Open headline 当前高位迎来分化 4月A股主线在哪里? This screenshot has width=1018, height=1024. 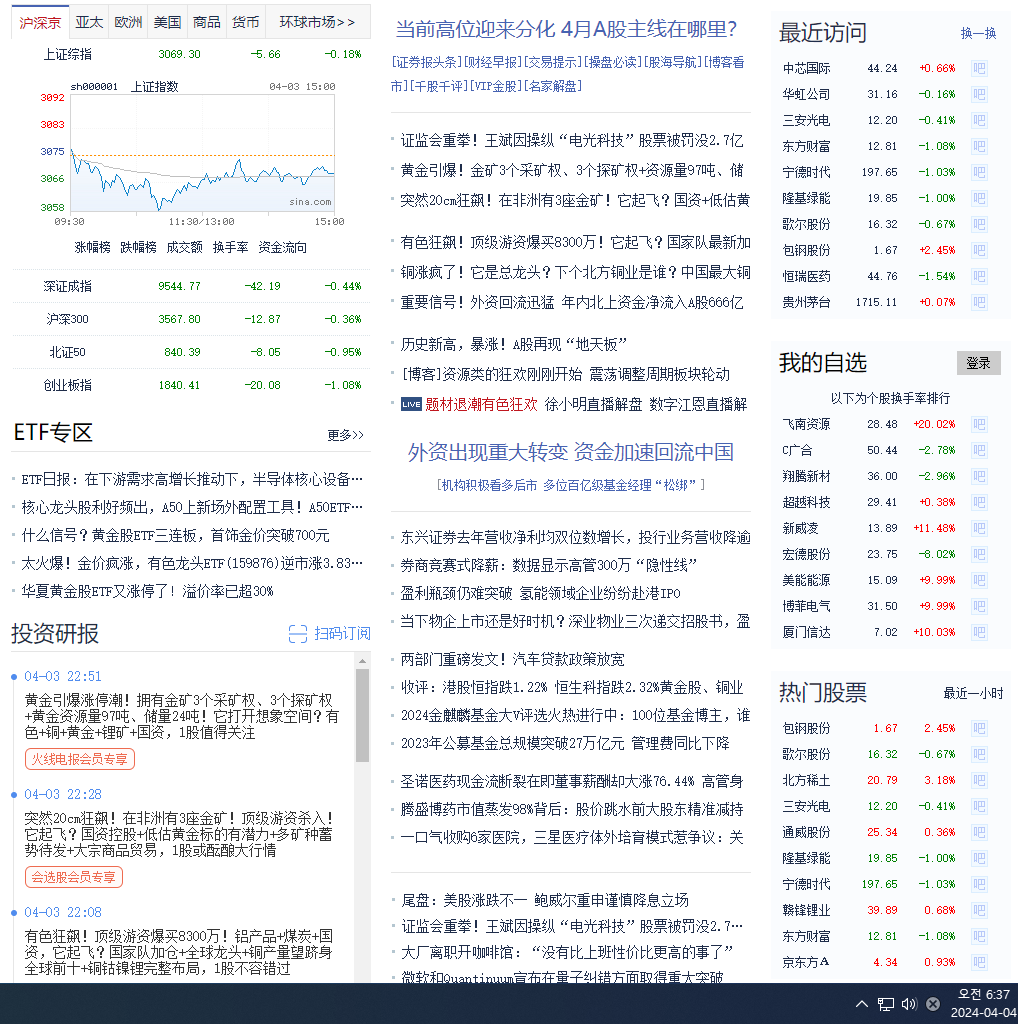click(566, 29)
